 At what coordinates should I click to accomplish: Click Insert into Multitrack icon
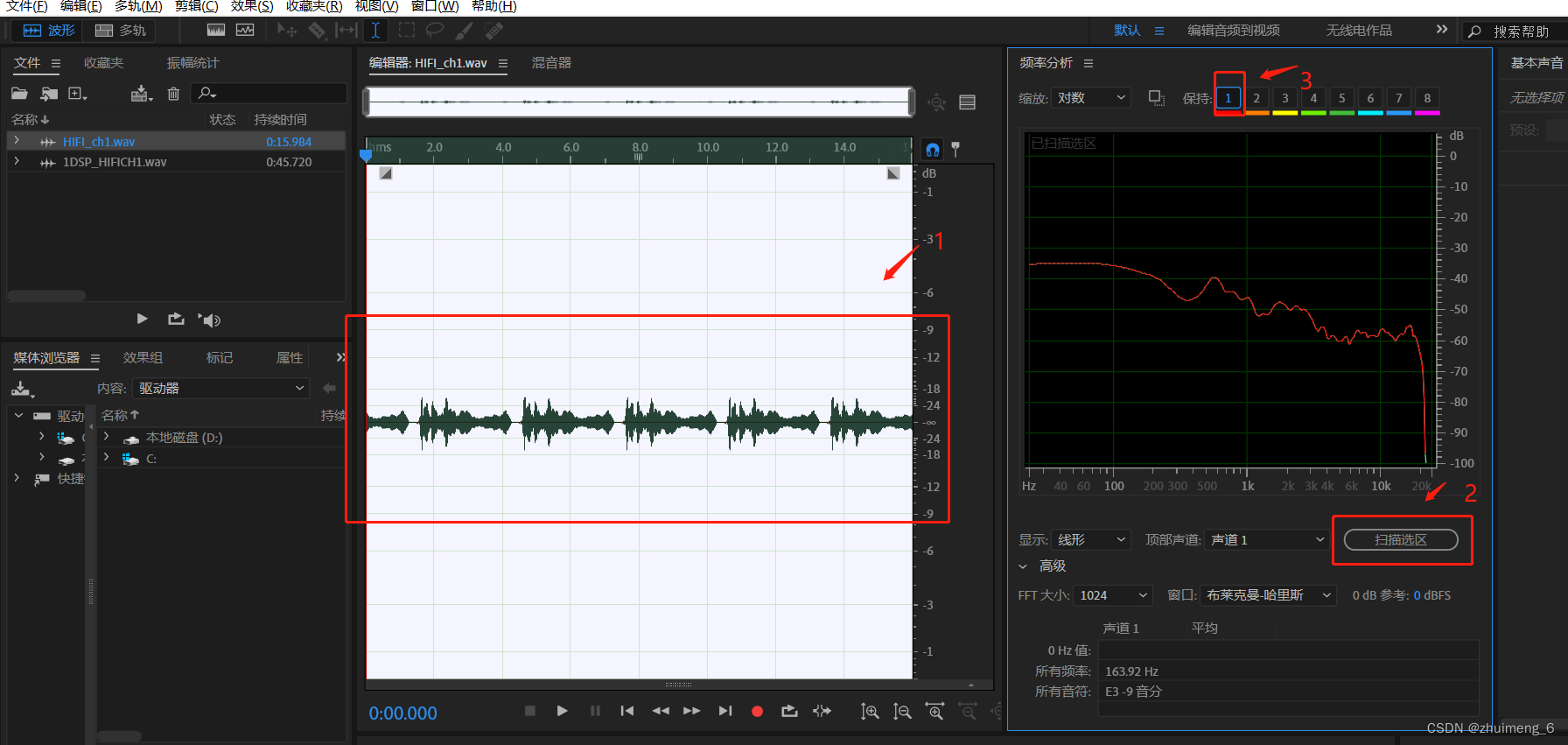141,94
